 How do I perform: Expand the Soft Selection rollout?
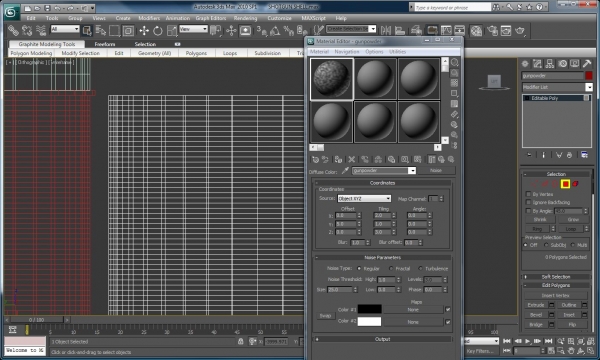point(556,277)
